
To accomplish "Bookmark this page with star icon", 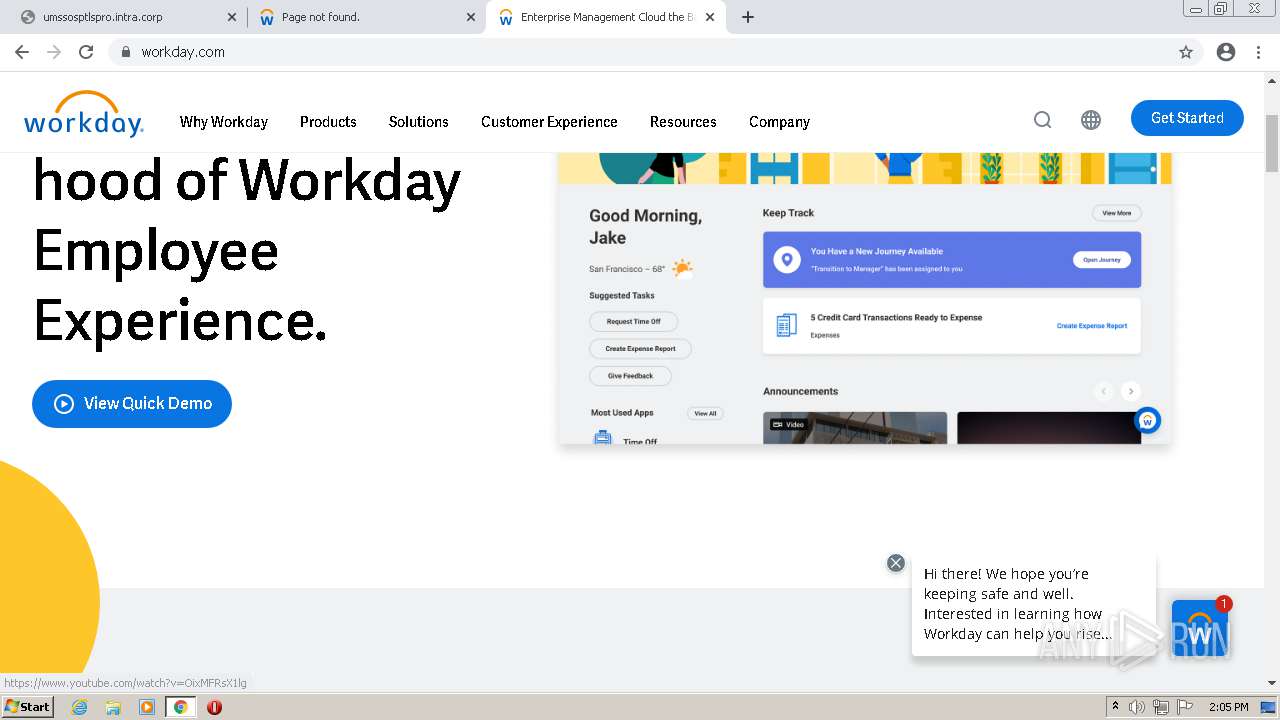I will [1186, 52].
